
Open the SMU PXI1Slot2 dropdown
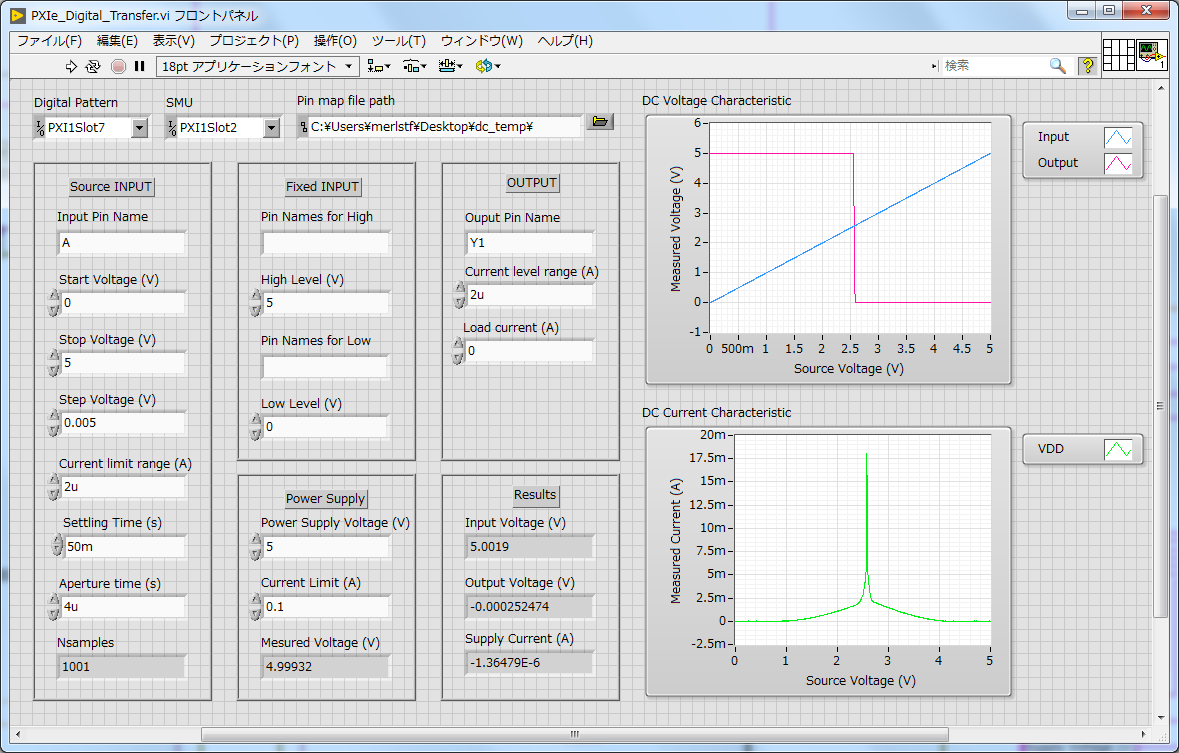(272, 128)
